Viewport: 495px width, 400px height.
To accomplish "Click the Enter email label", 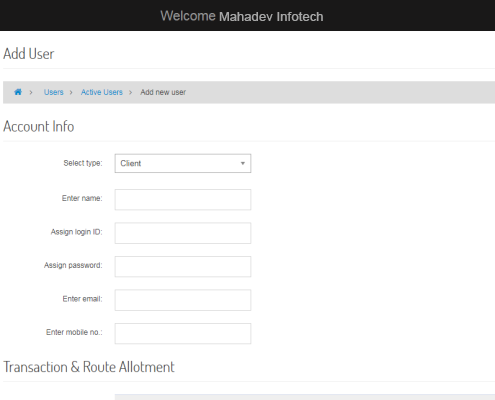I will coord(82,299).
